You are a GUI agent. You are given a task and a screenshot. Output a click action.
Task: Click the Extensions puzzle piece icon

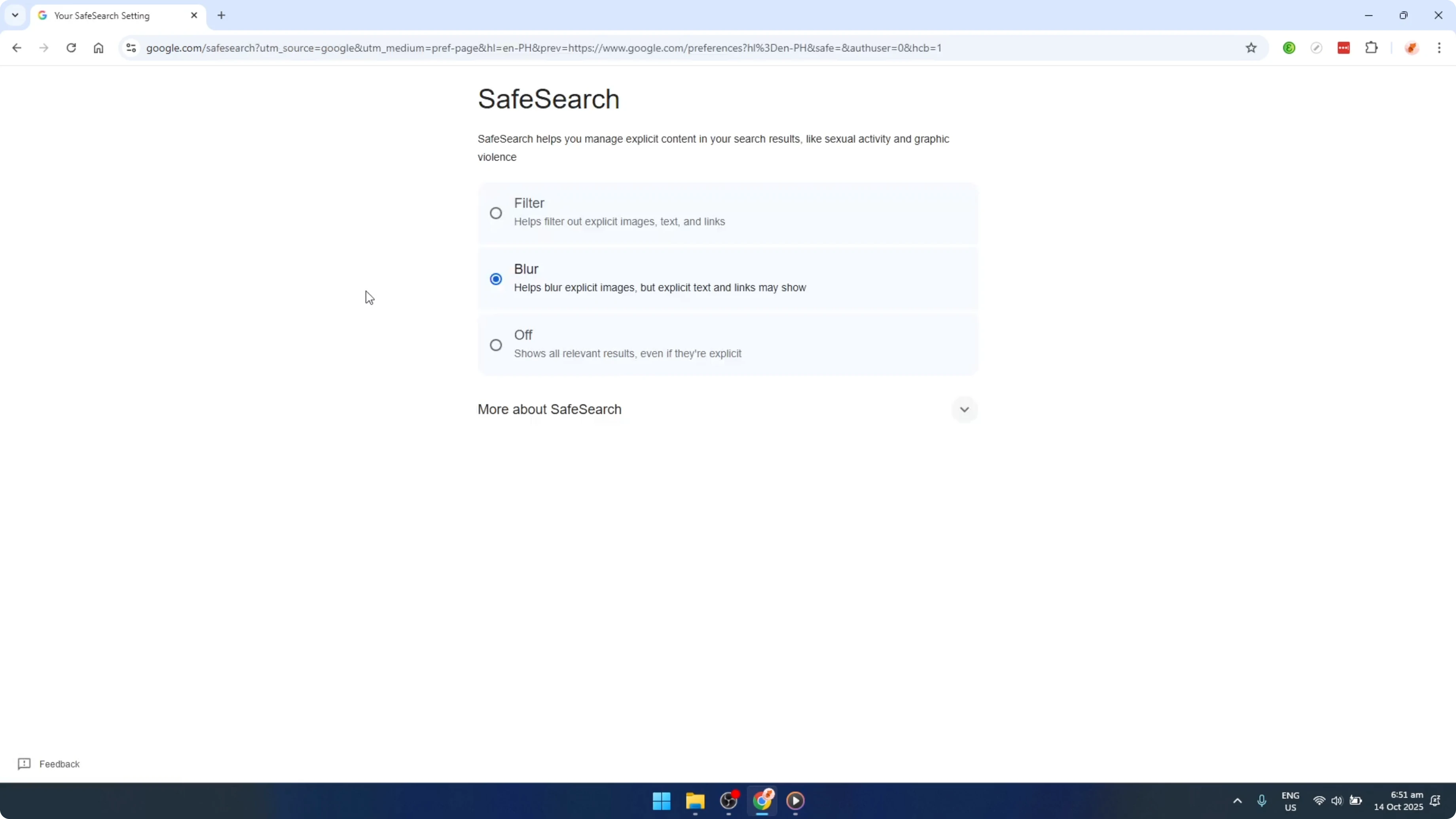1373,47
